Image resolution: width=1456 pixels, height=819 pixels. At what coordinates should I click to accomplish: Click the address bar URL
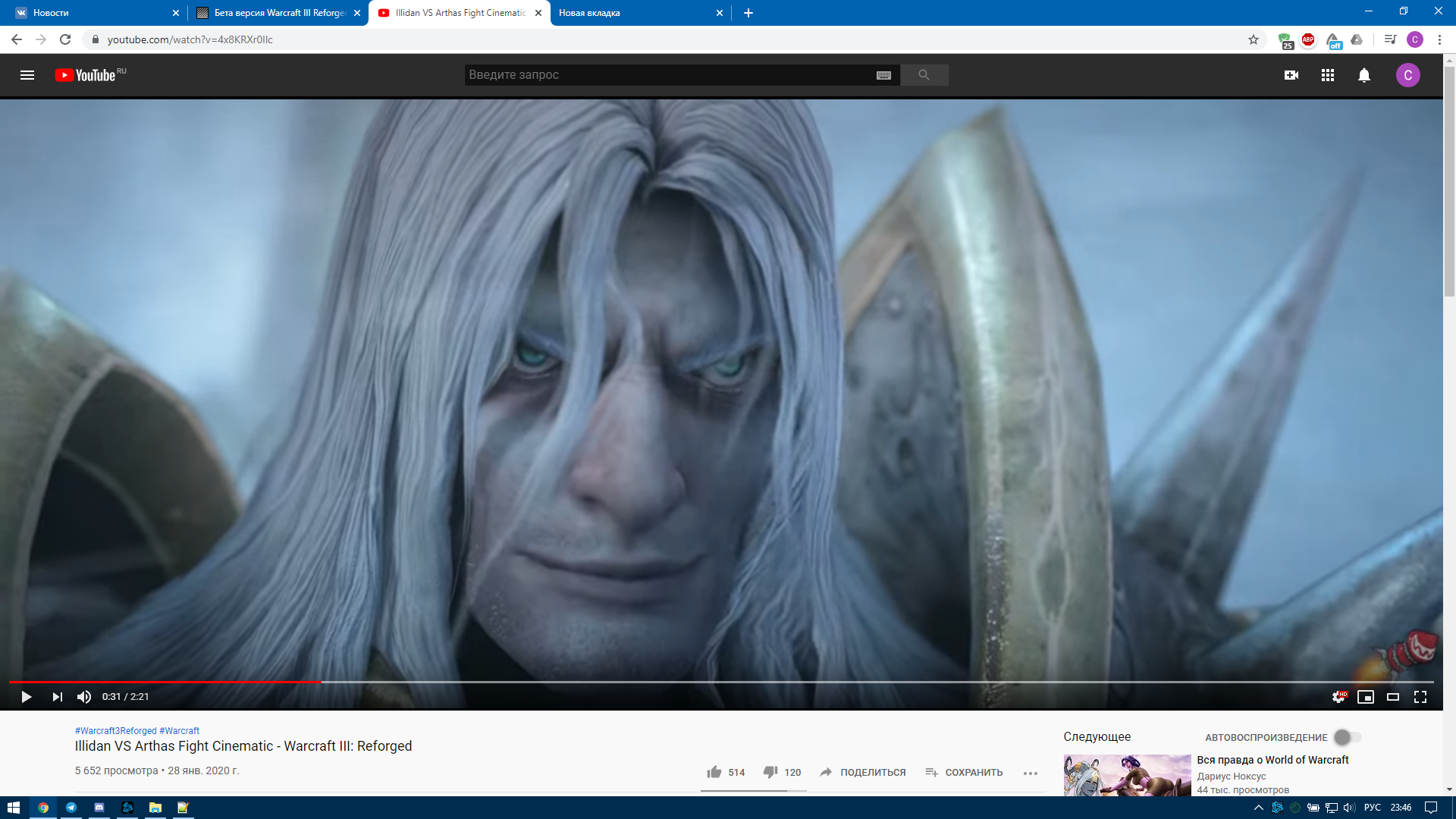pos(190,39)
